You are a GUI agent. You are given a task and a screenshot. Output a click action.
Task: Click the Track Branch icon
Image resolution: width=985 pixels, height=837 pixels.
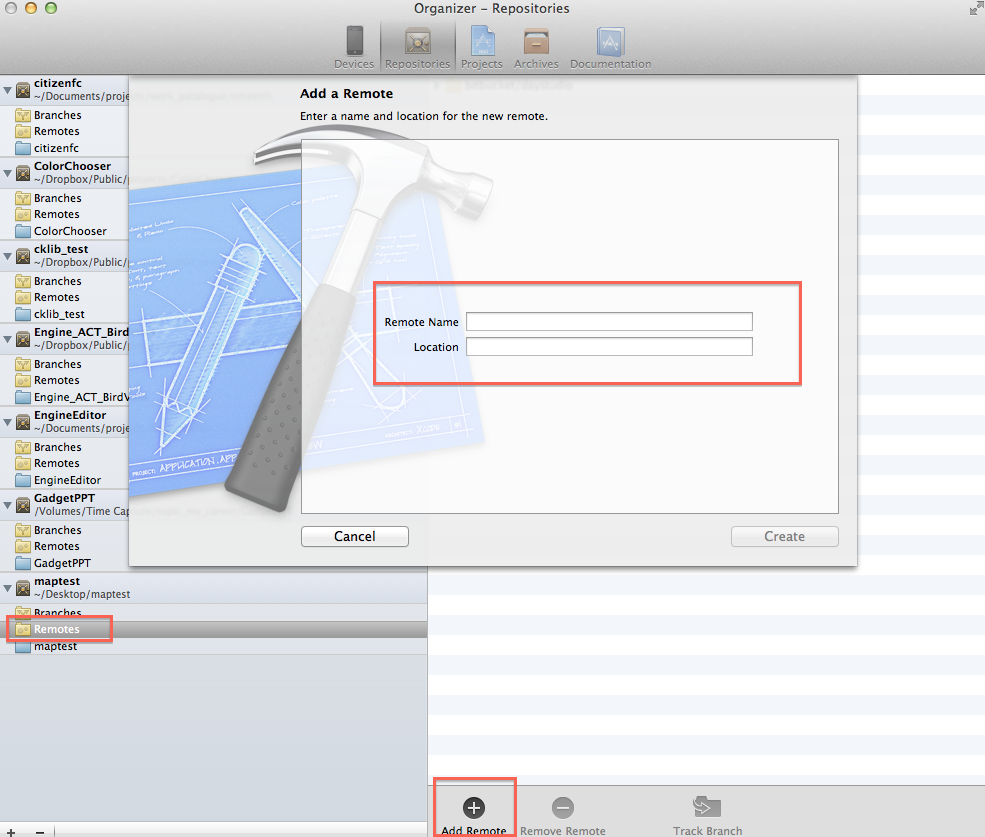point(707,808)
